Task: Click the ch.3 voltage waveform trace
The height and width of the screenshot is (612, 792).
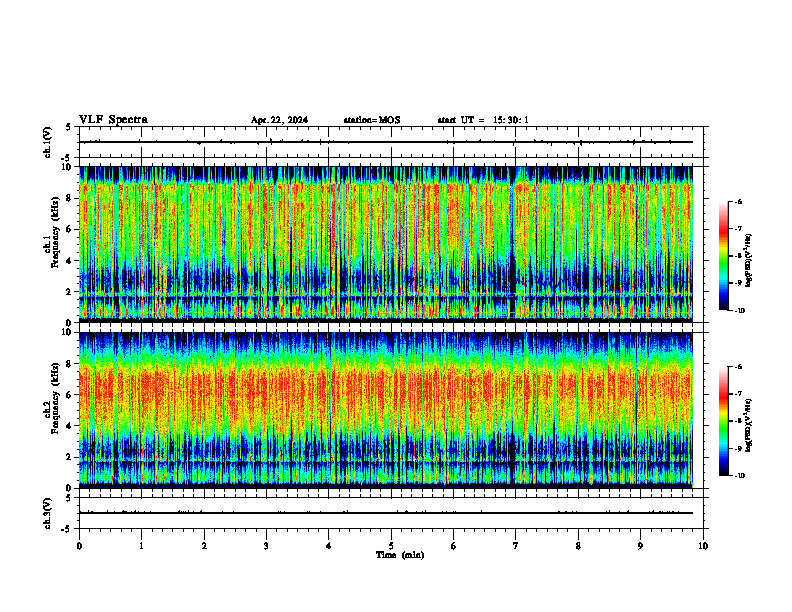Action: [x=386, y=513]
